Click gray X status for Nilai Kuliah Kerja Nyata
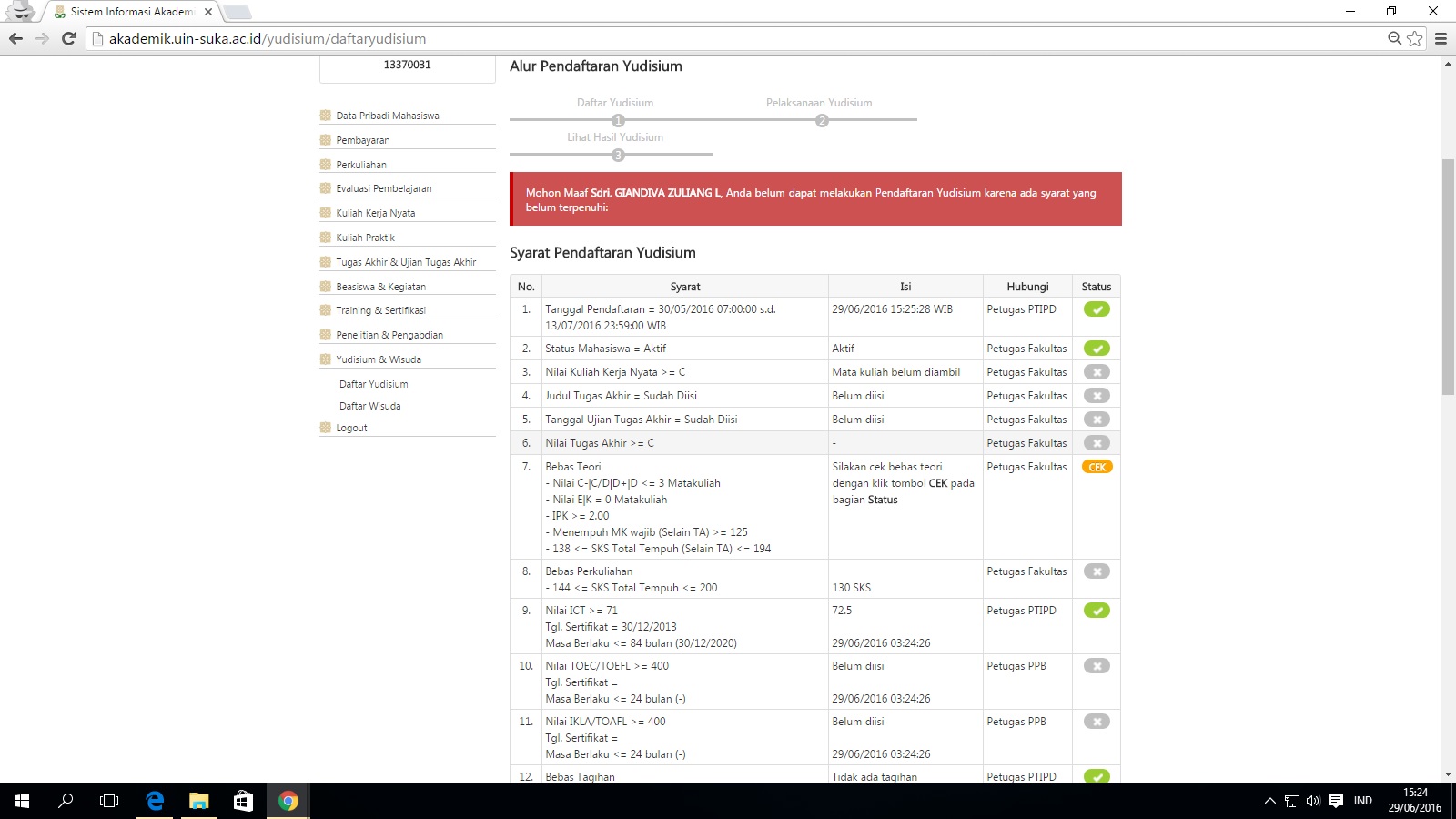 click(1097, 372)
